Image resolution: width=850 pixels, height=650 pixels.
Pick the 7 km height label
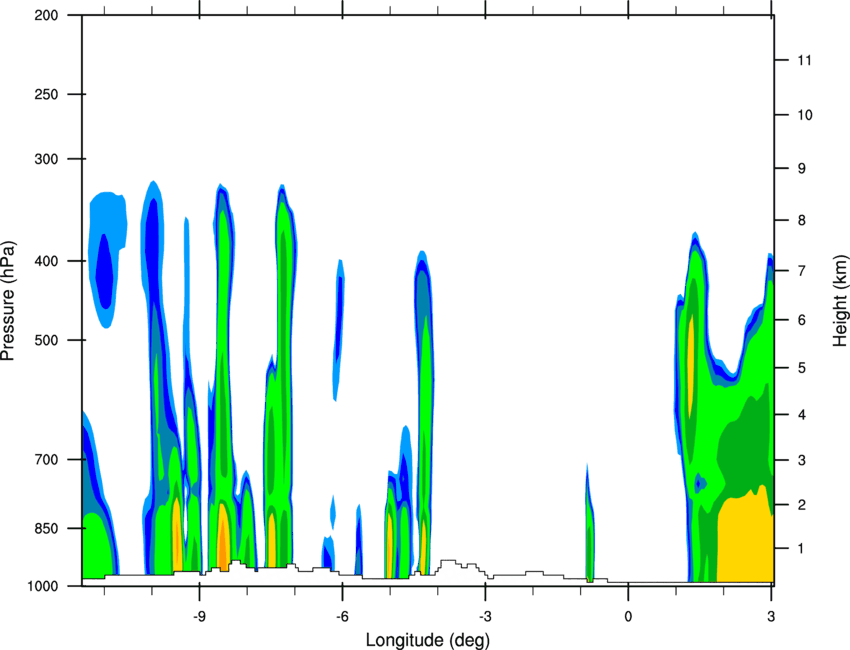coord(802,270)
